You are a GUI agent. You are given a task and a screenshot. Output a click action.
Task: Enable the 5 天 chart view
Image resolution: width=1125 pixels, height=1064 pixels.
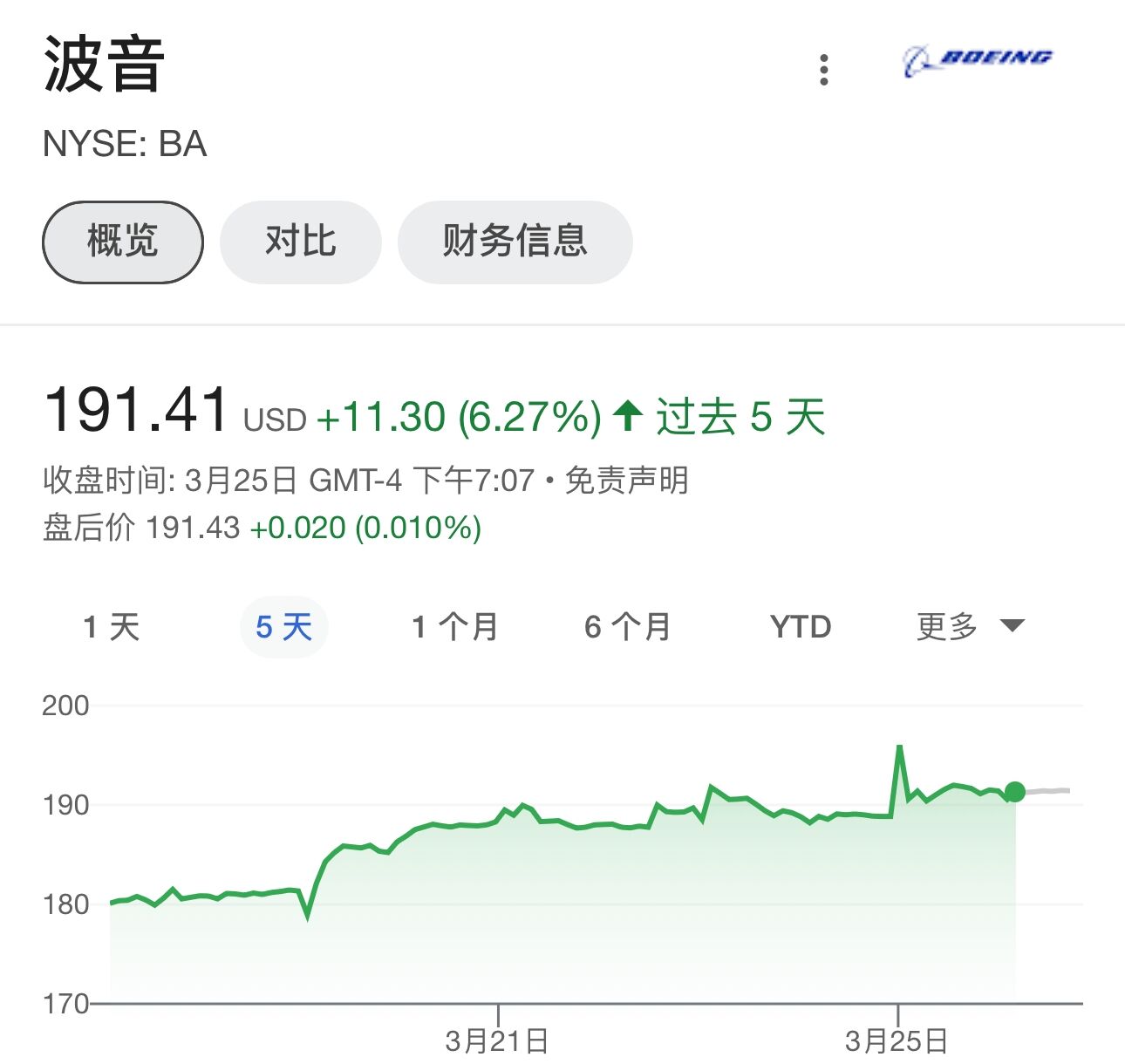(x=283, y=626)
